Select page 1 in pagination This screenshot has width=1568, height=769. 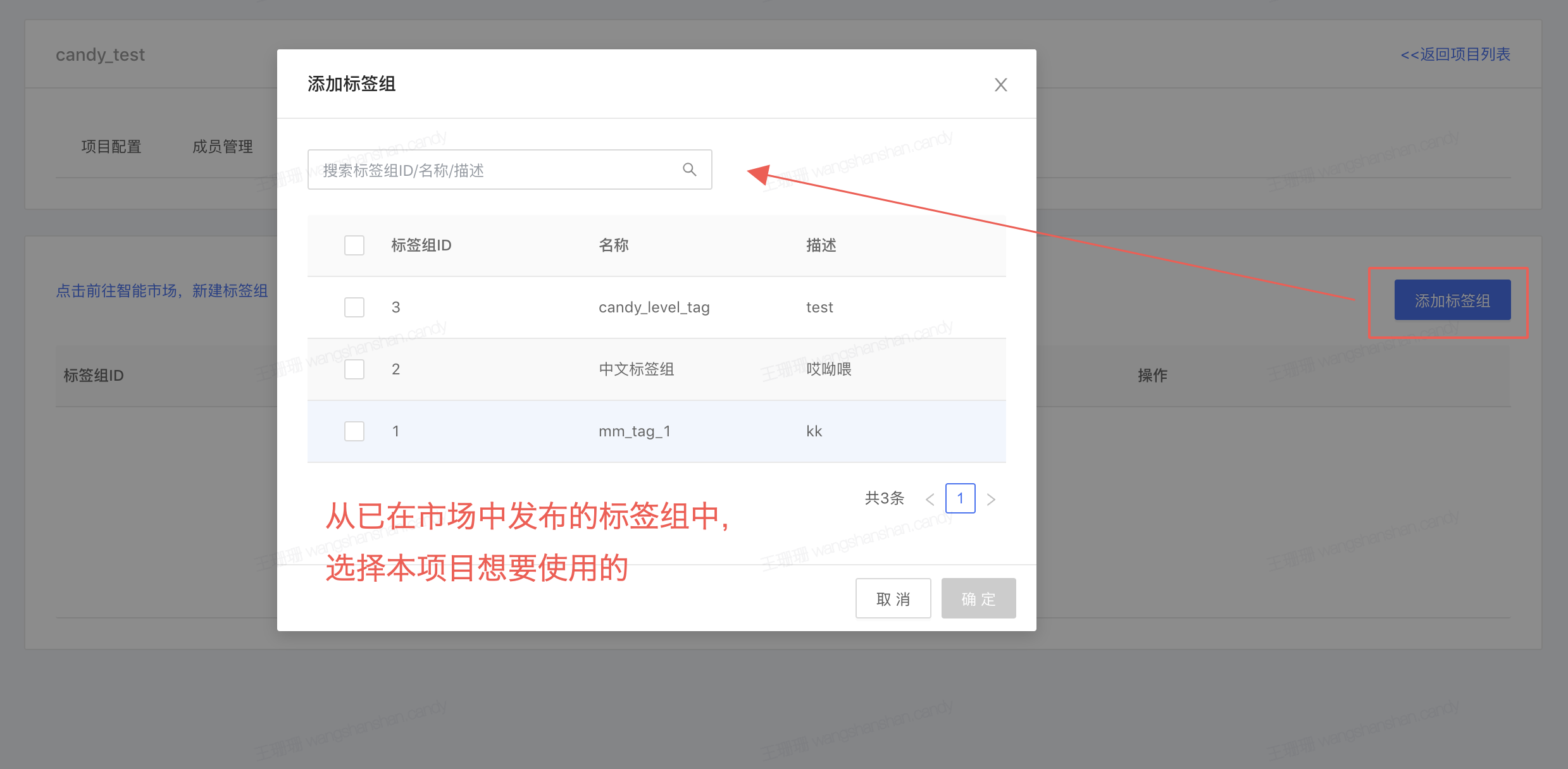coord(960,499)
